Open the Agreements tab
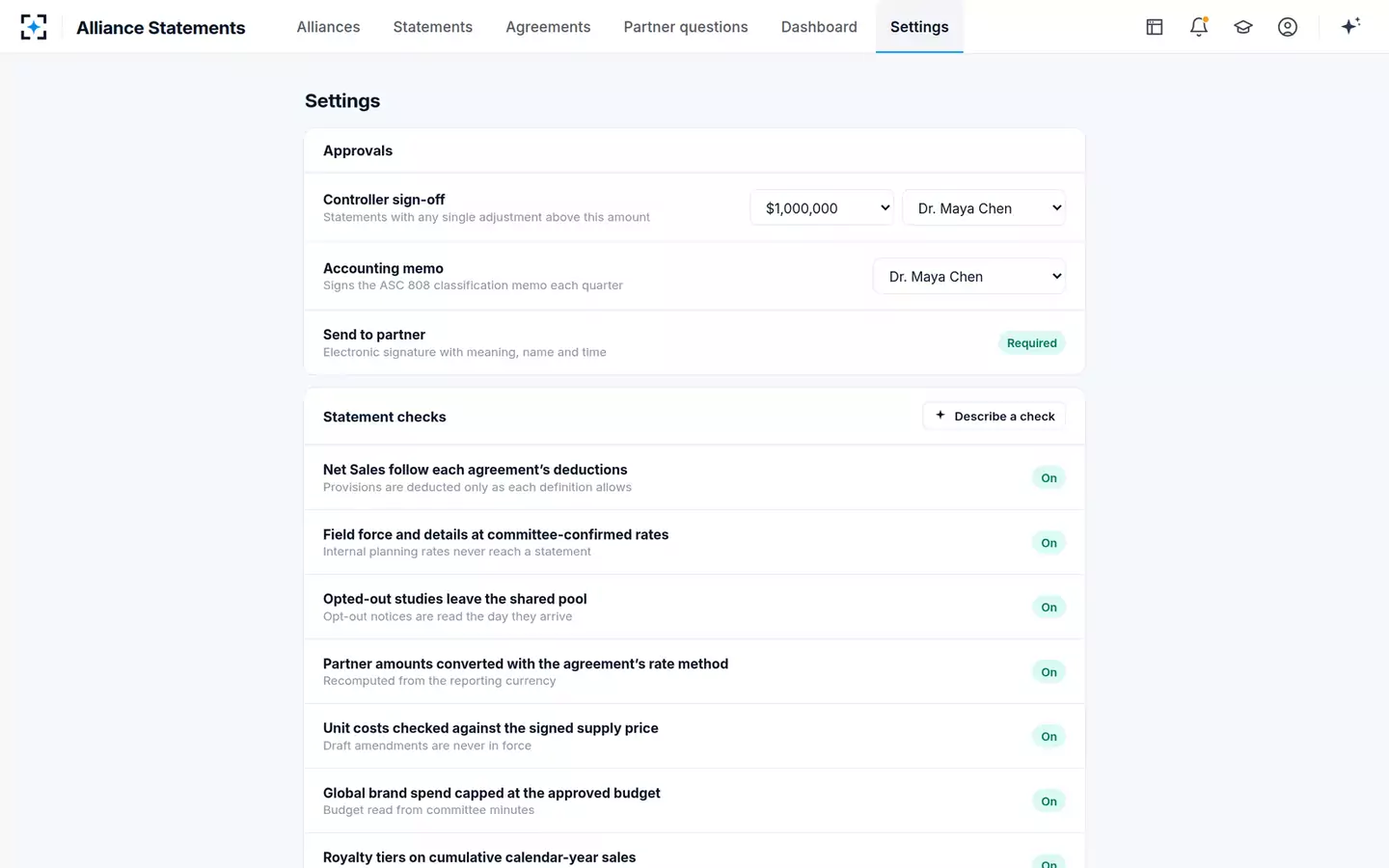The height and width of the screenshot is (868, 1389). pyautogui.click(x=548, y=27)
